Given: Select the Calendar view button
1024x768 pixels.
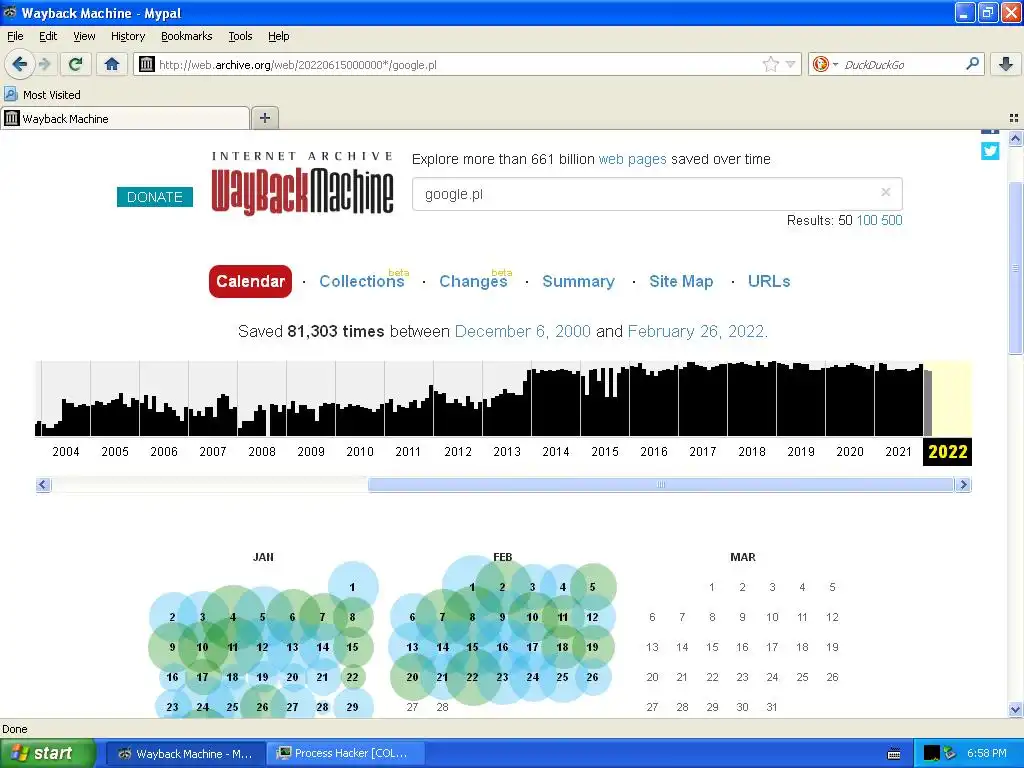Looking at the screenshot, I should point(250,281).
